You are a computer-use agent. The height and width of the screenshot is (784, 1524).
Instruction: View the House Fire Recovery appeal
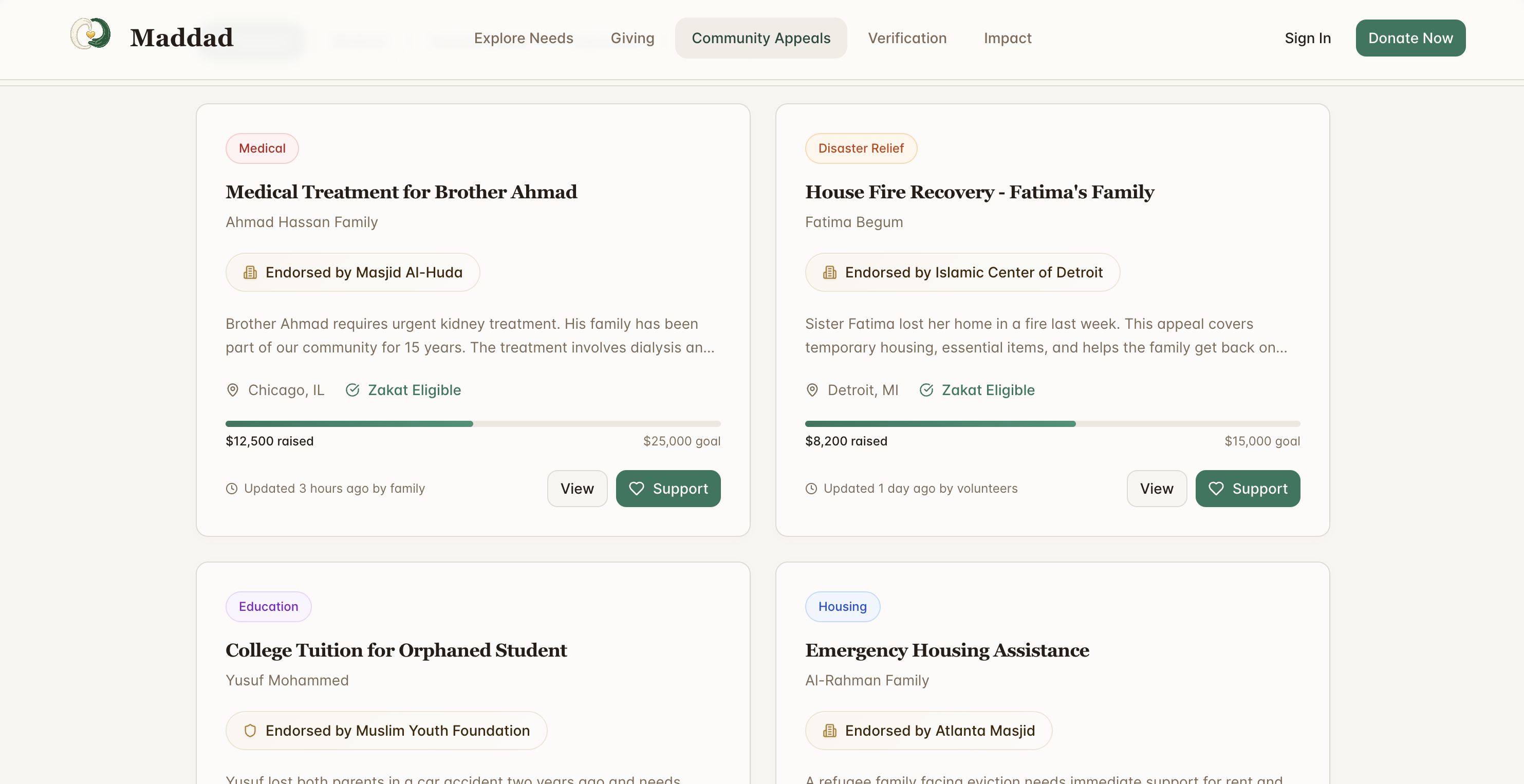1156,489
